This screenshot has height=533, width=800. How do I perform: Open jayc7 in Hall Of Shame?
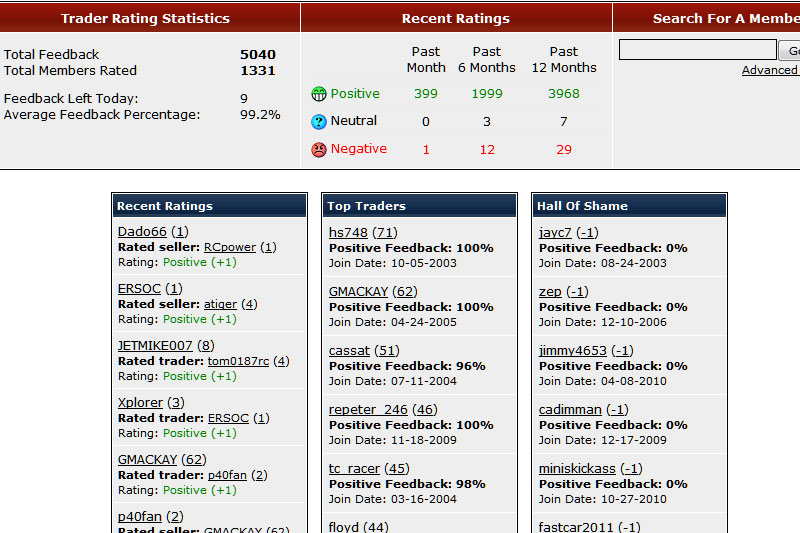(x=555, y=233)
